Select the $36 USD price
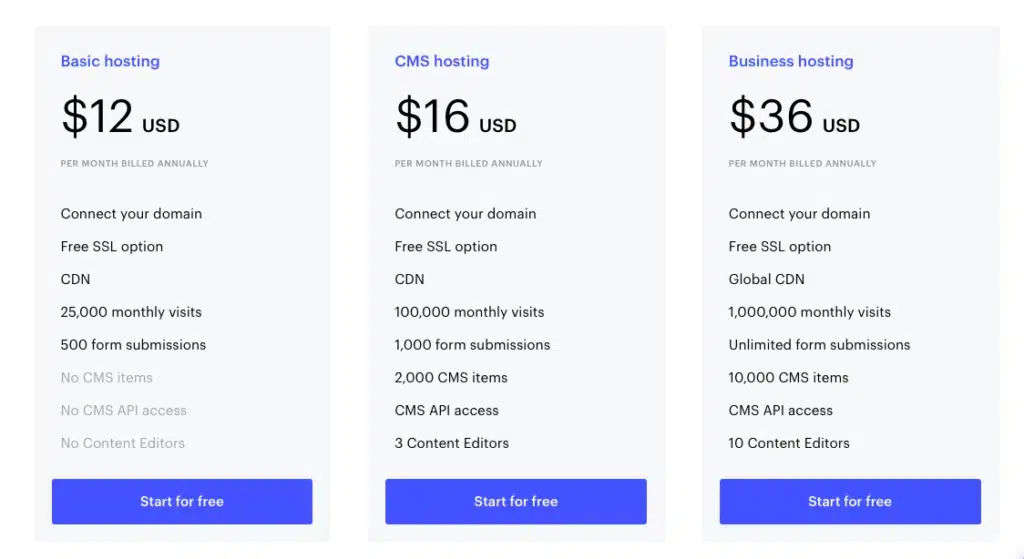 point(794,117)
